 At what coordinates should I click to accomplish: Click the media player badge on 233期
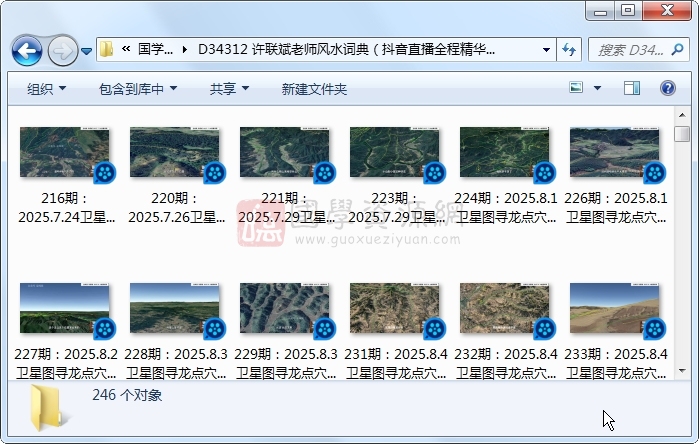point(654,329)
